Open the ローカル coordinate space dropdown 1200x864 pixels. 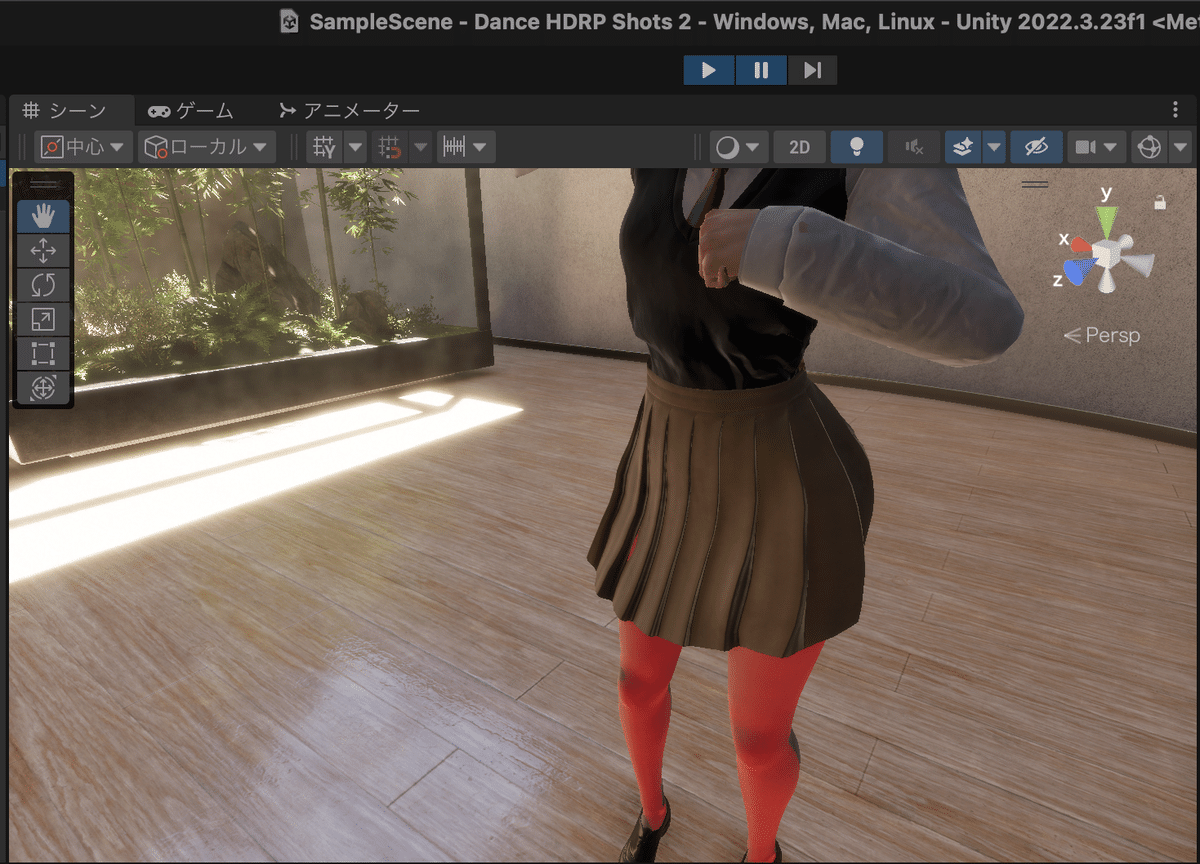coord(207,146)
